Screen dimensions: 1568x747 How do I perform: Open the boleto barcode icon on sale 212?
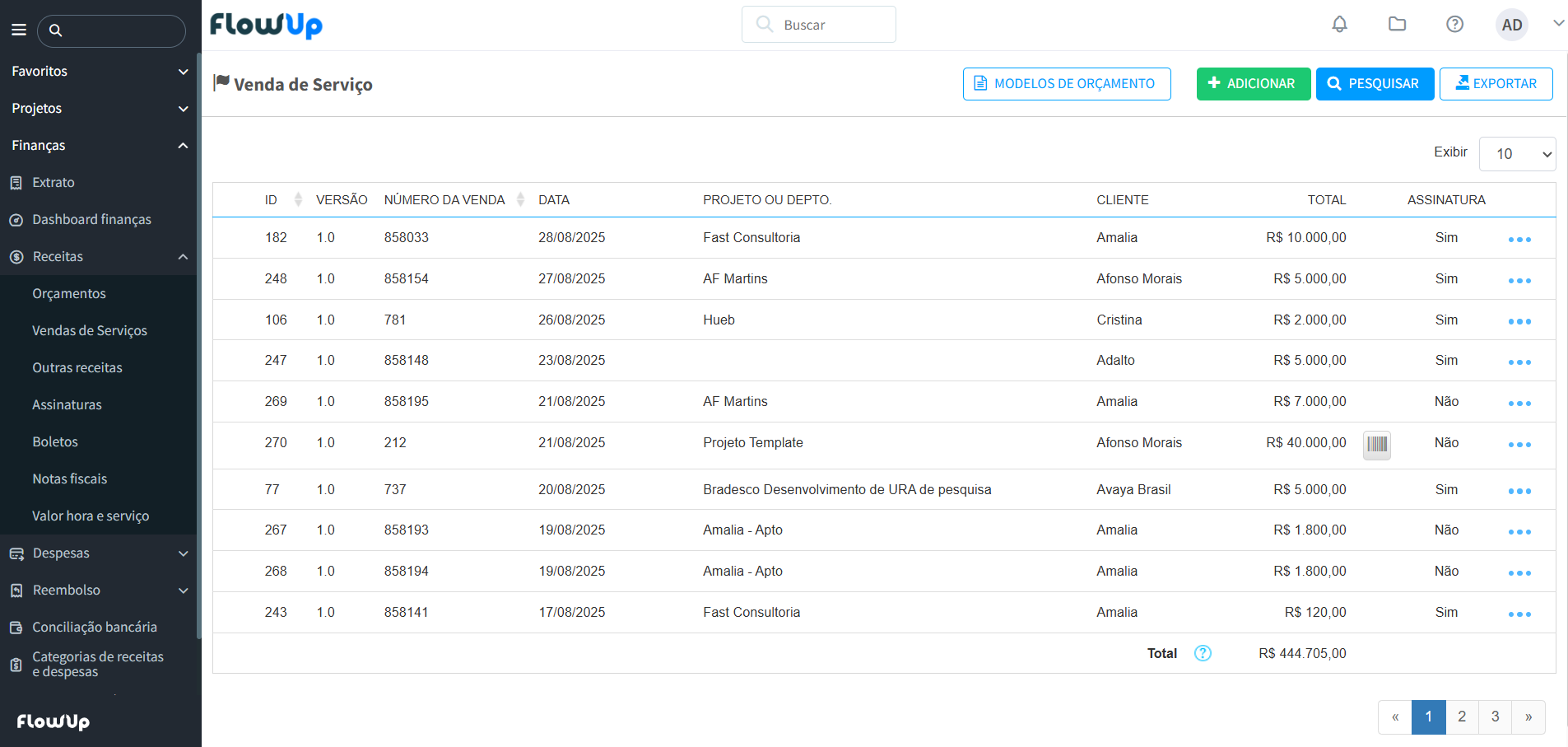1377,445
